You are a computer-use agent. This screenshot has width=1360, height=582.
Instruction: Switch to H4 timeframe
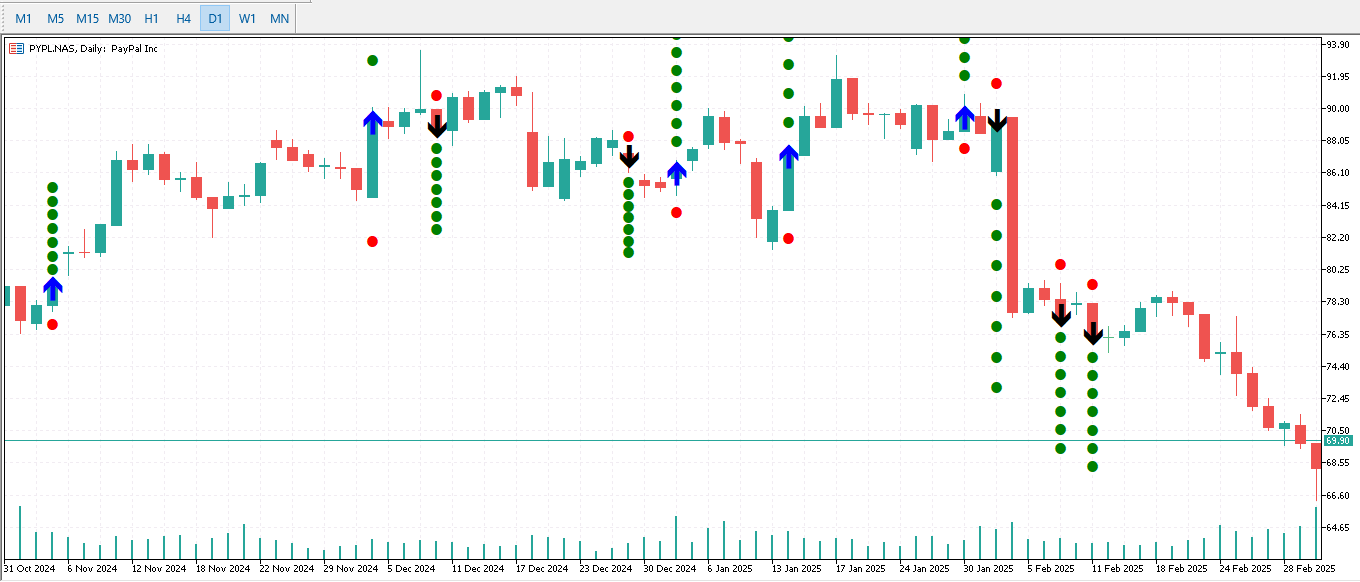(183, 18)
